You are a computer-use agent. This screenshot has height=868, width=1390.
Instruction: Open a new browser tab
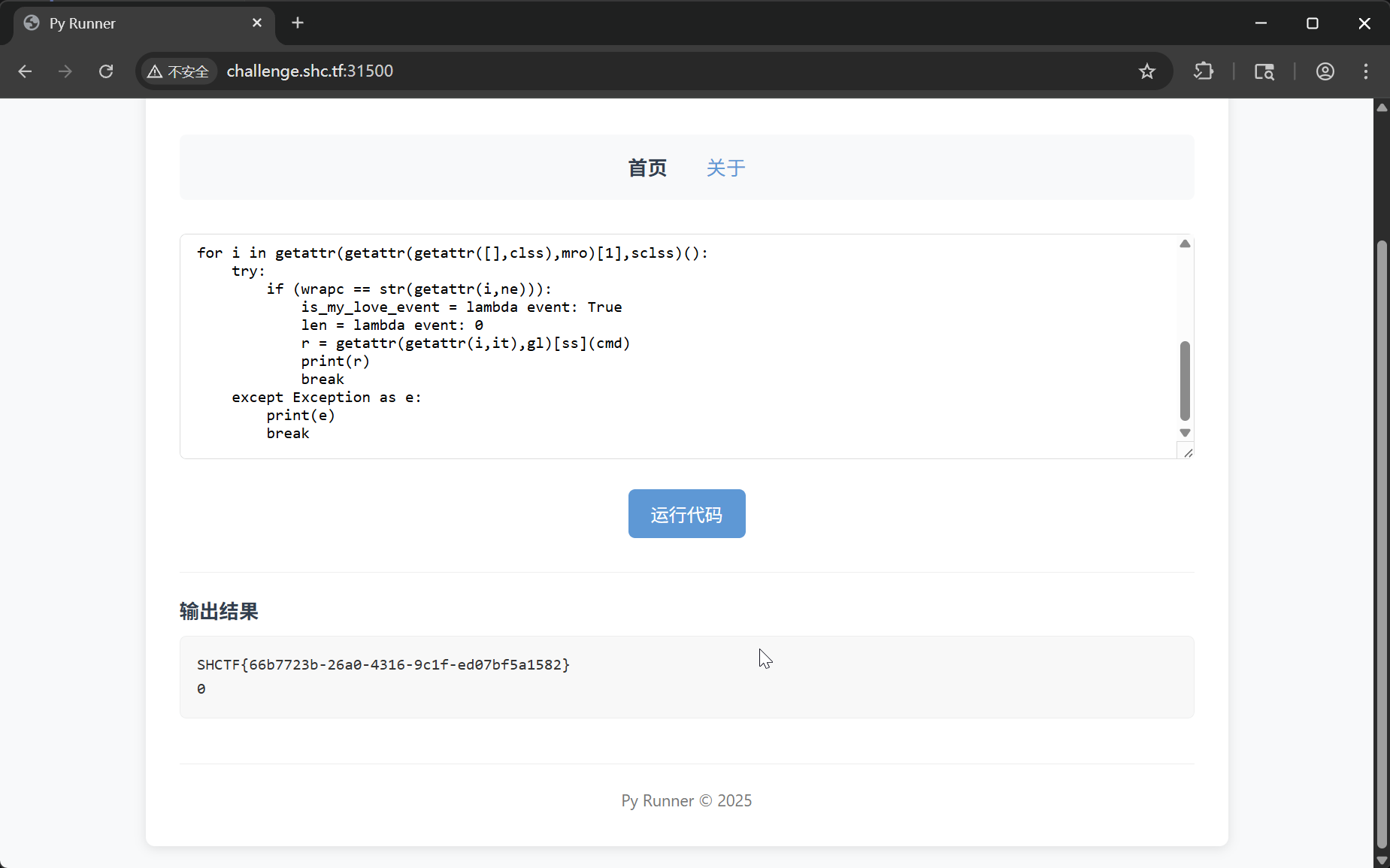298,23
